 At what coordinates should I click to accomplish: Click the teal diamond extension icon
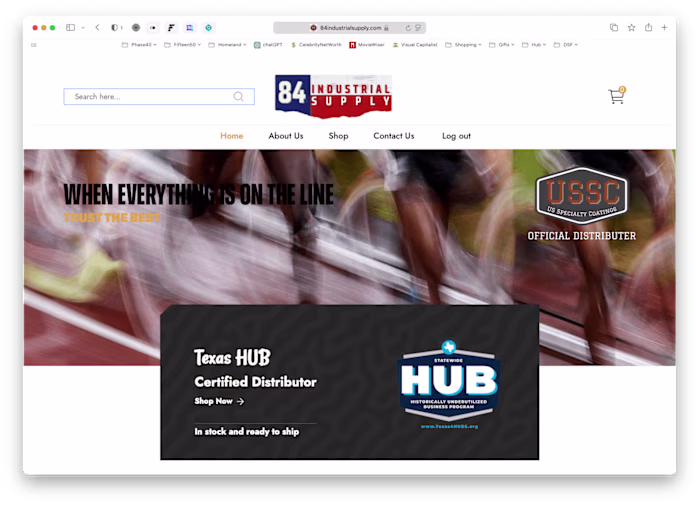(x=208, y=28)
